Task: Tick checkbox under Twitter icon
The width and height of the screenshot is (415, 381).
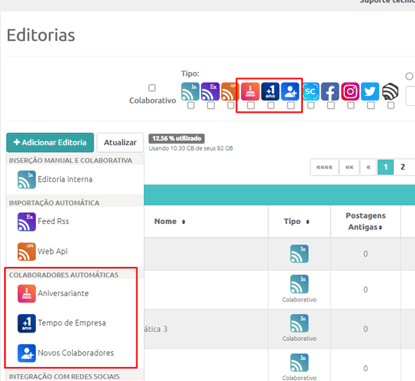Action: pyautogui.click(x=371, y=105)
